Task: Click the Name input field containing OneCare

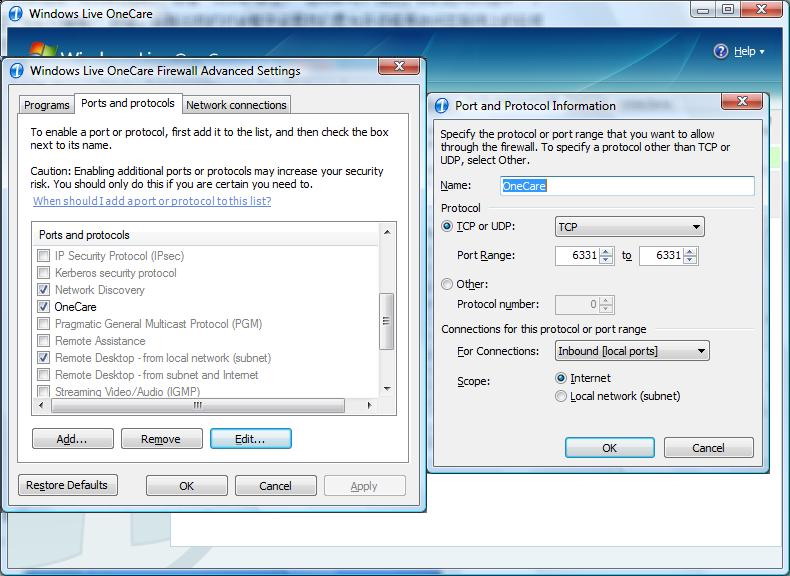Action: point(627,186)
